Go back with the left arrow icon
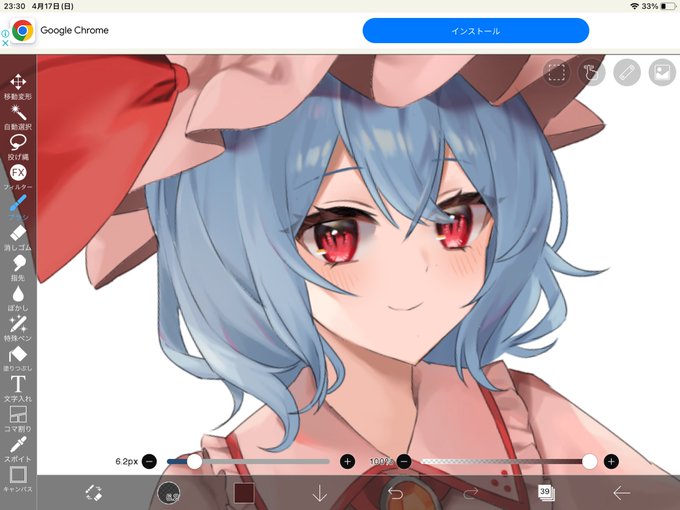Screen dimensions: 680x510 point(621,493)
